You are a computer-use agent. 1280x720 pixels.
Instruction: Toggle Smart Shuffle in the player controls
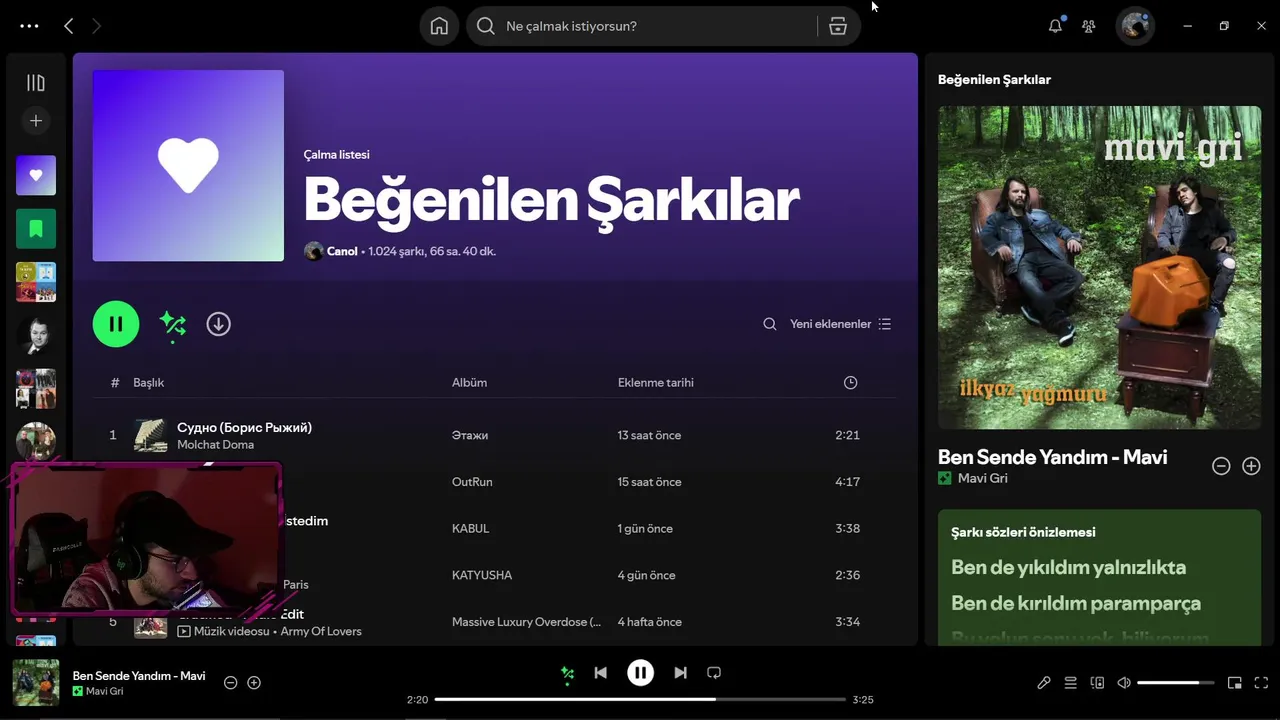point(567,673)
